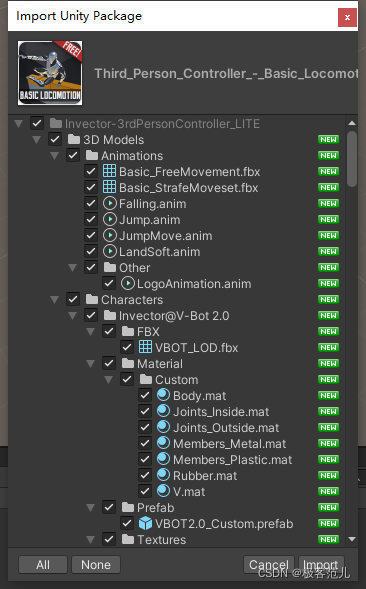Click the Prefab folder icon
366x589 pixels.
pos(128,507)
